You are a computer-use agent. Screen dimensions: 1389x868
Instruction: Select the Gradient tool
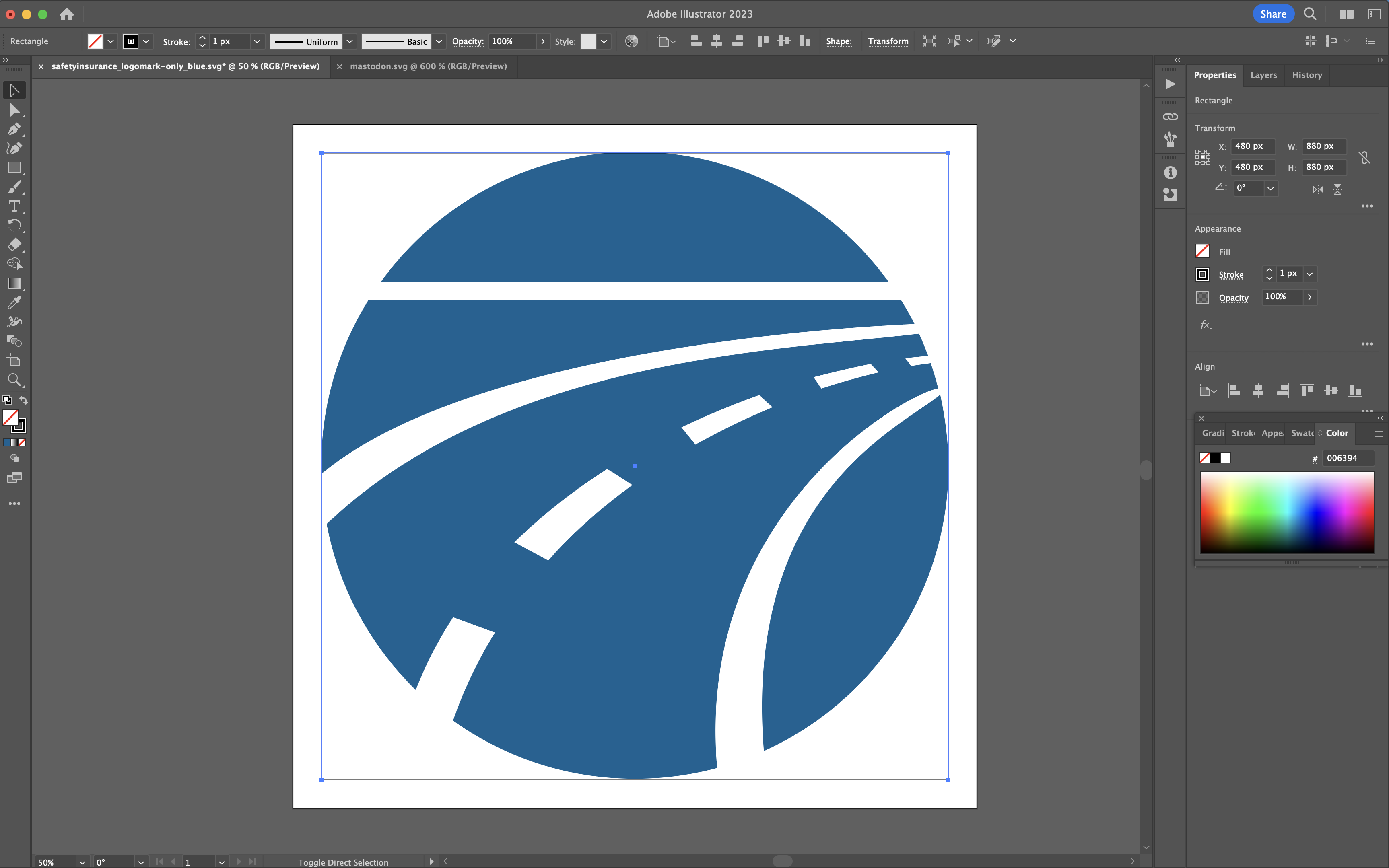(14, 283)
